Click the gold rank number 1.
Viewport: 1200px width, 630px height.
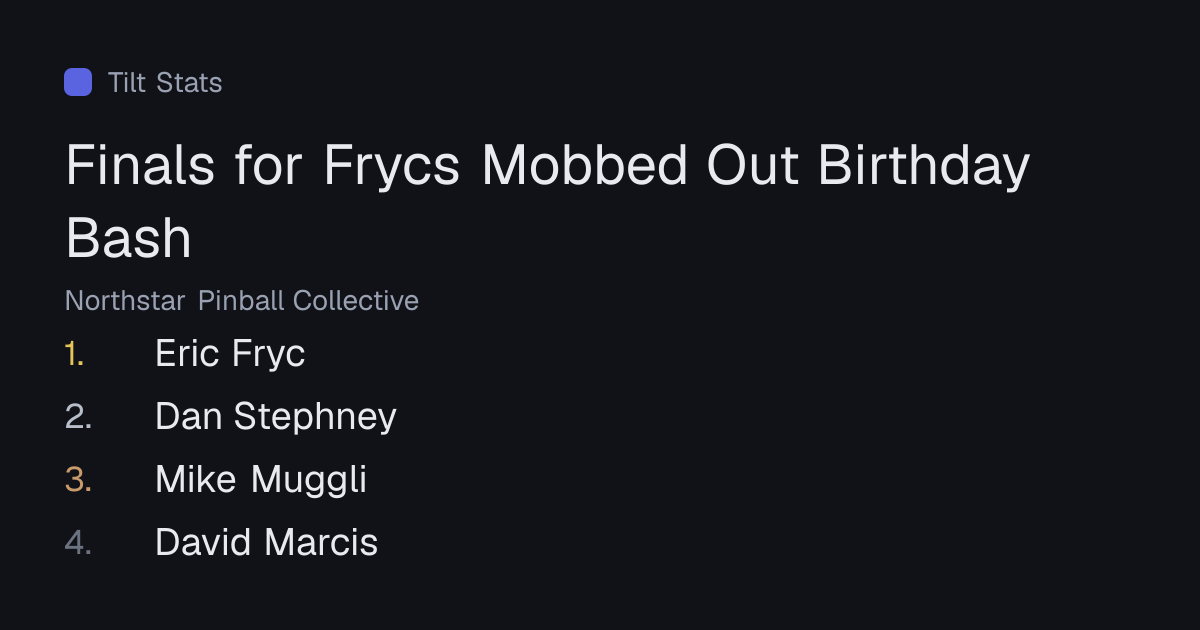(74, 354)
